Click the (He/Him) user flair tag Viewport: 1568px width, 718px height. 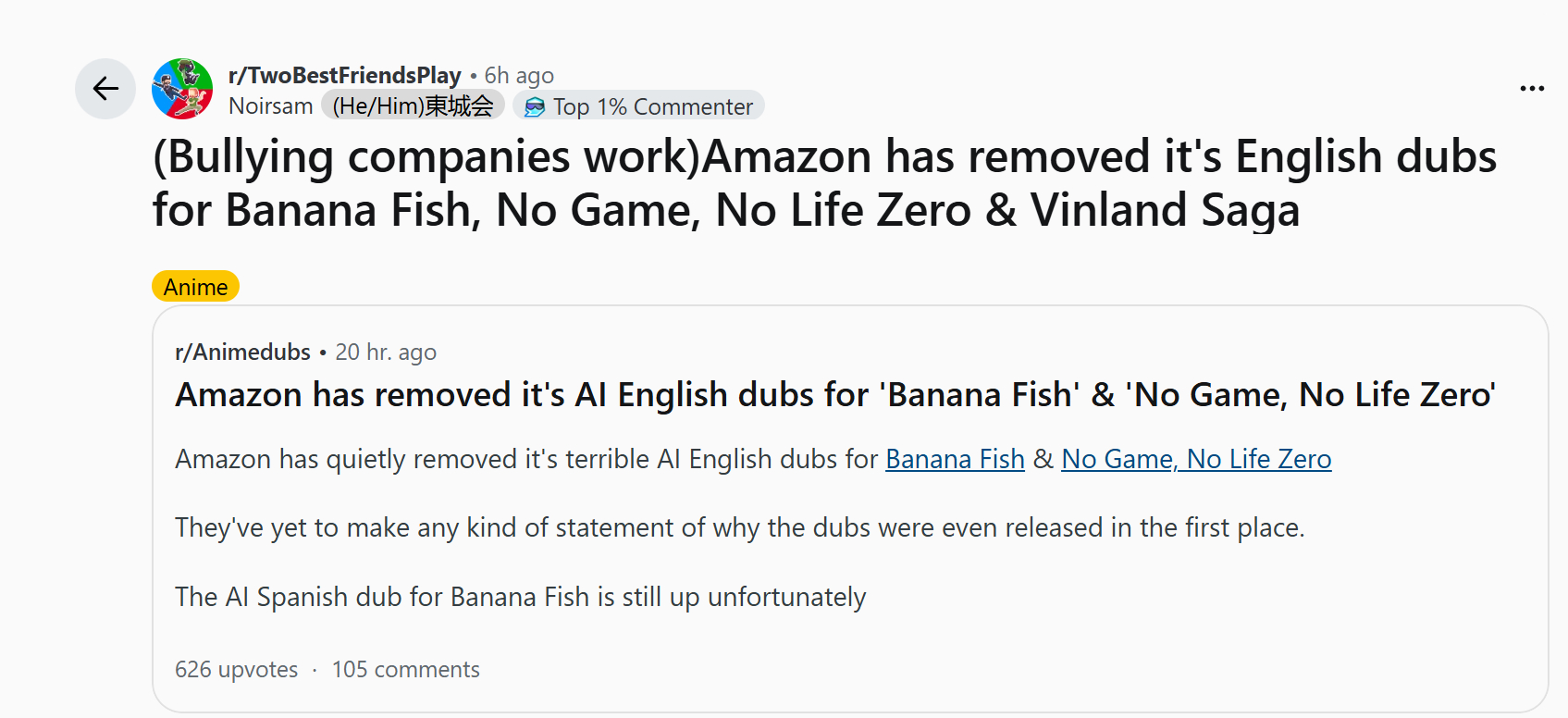(413, 106)
